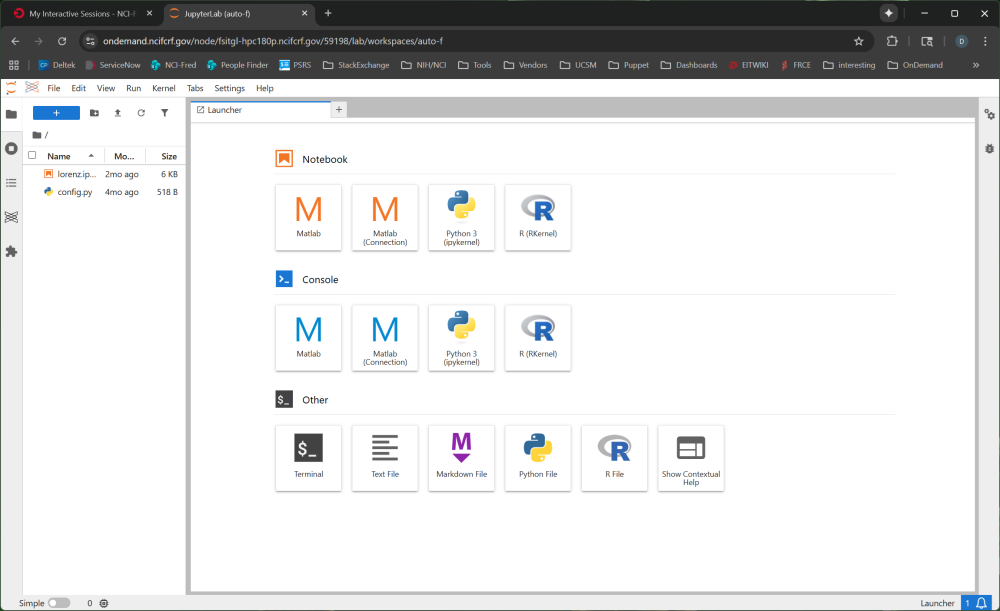Toggle the Simple interface mode switch
Viewport: 1000px width, 611px height.
[59, 603]
